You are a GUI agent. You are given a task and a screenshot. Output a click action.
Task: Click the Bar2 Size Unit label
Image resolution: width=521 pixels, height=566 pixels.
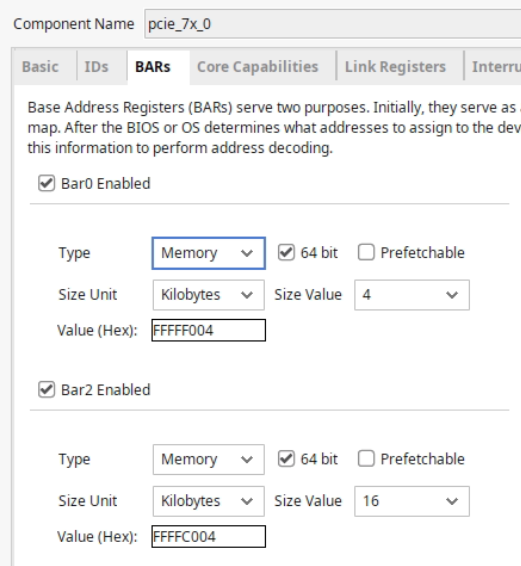click(x=88, y=501)
